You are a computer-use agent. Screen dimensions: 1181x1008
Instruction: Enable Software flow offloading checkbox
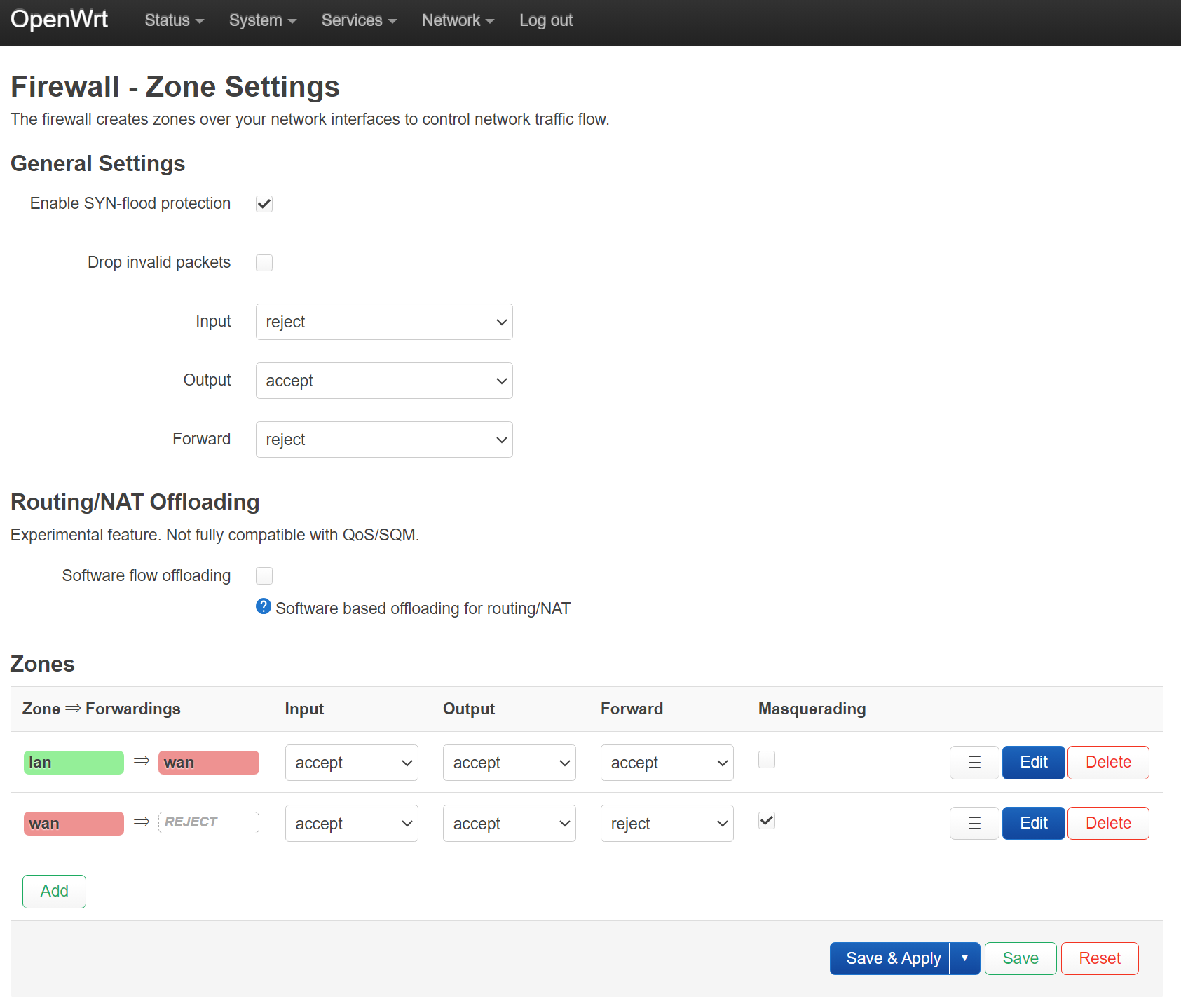pos(264,576)
